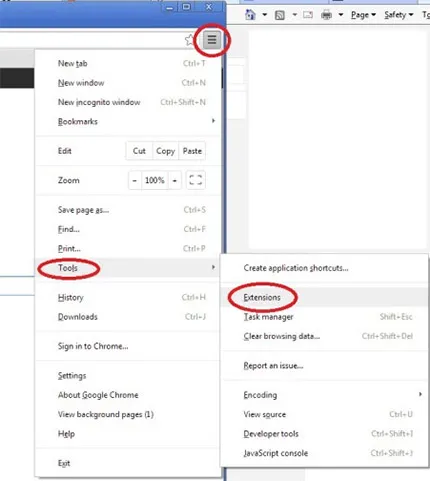Click the 100% zoom value
This screenshot has height=481, width=430.
click(155, 180)
